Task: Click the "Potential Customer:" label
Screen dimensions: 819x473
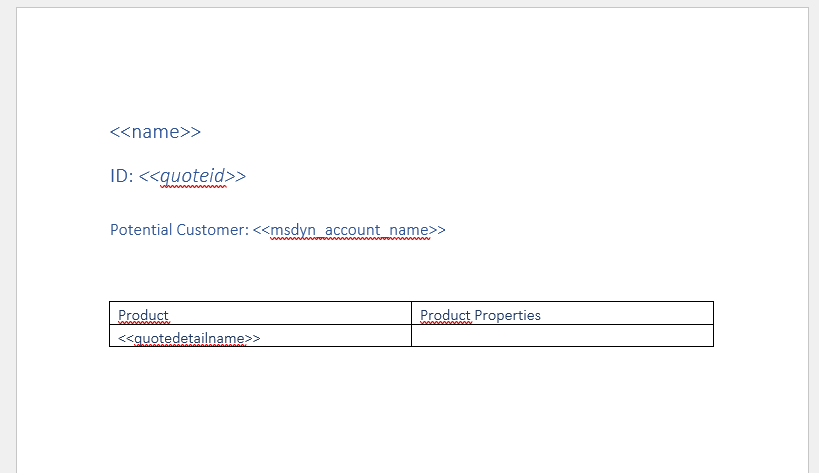Action: pos(179,230)
